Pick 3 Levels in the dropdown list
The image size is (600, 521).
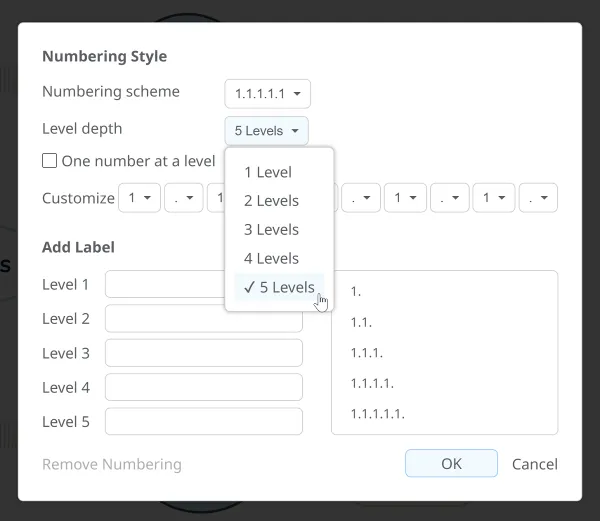click(x=271, y=230)
